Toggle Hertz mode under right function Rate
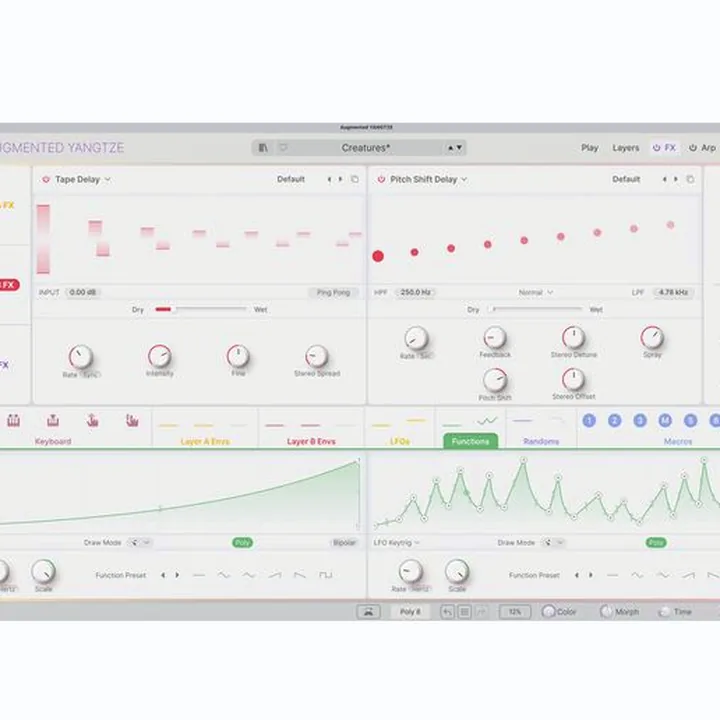The width and height of the screenshot is (720, 720). click(x=419, y=589)
